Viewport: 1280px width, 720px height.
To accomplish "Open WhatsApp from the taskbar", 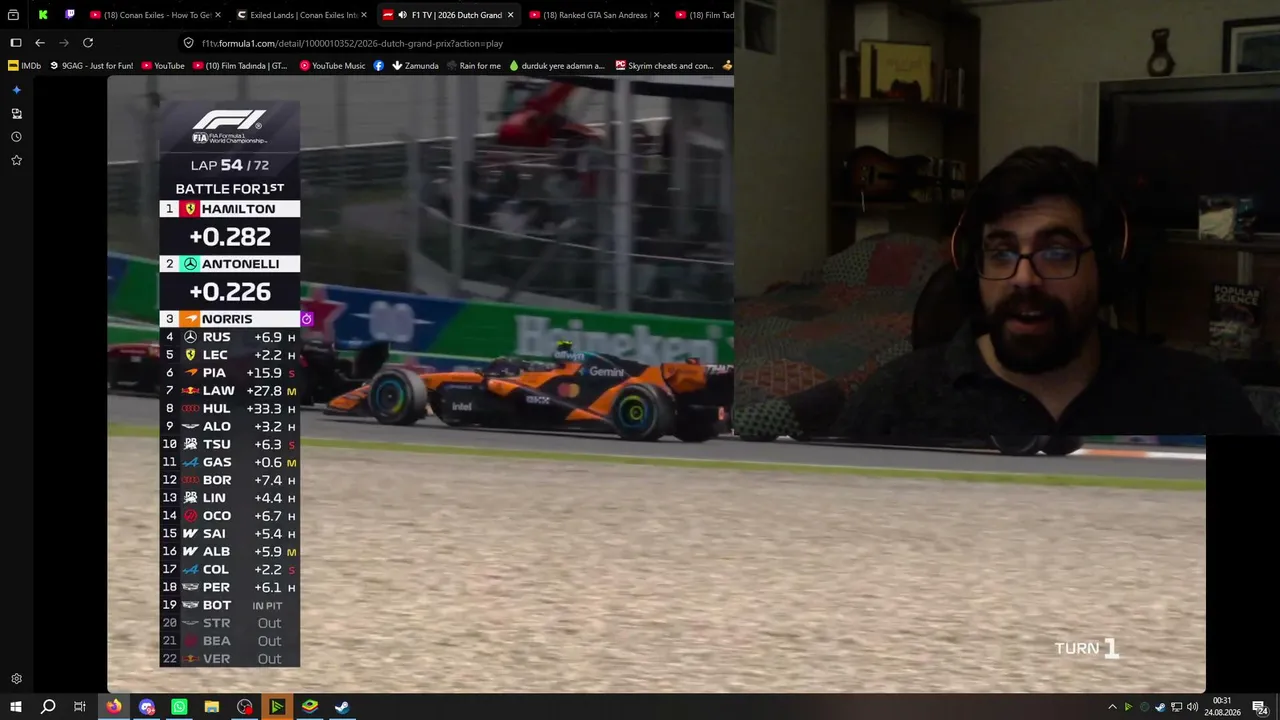I will (179, 707).
